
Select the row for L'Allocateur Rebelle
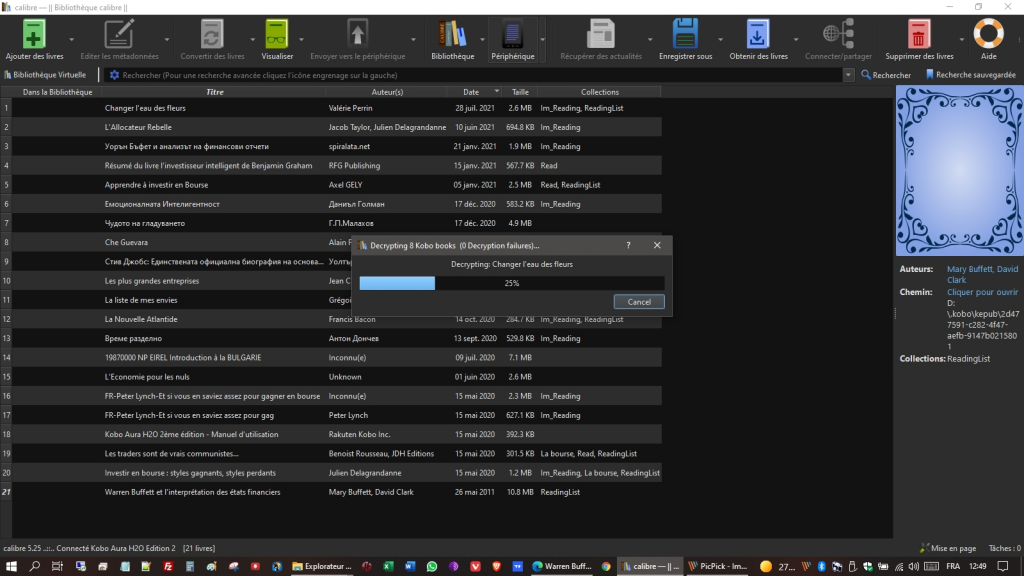pos(336,127)
